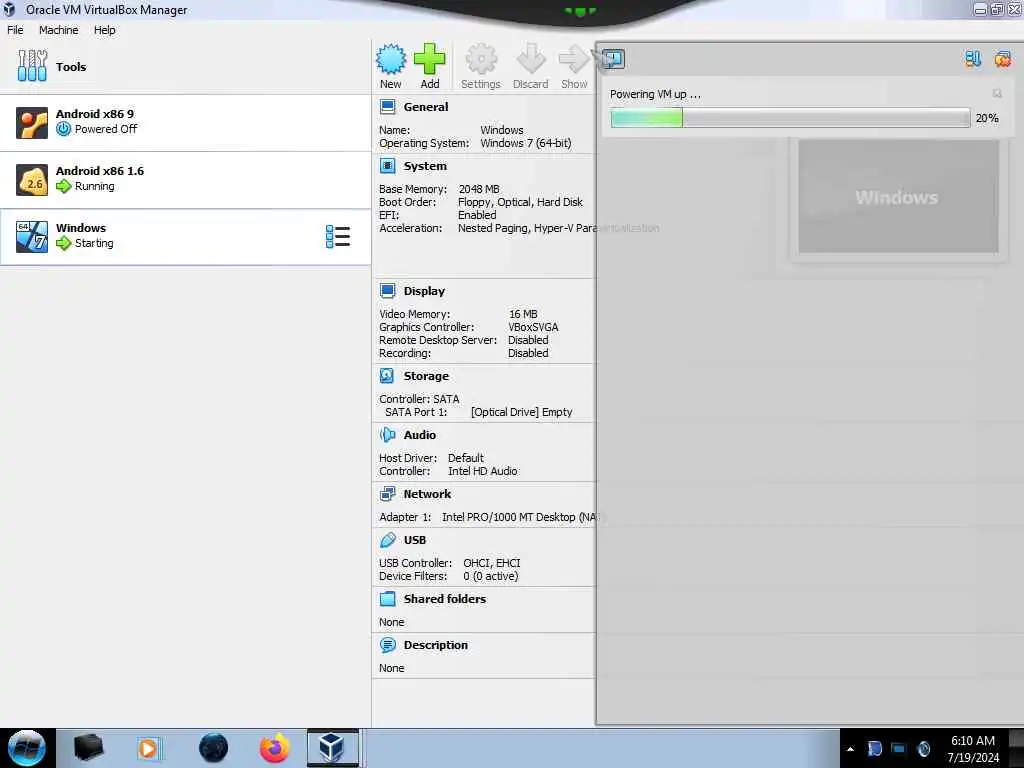Click the Storage section disk icon
The width and height of the screenshot is (1024, 768).
(387, 376)
